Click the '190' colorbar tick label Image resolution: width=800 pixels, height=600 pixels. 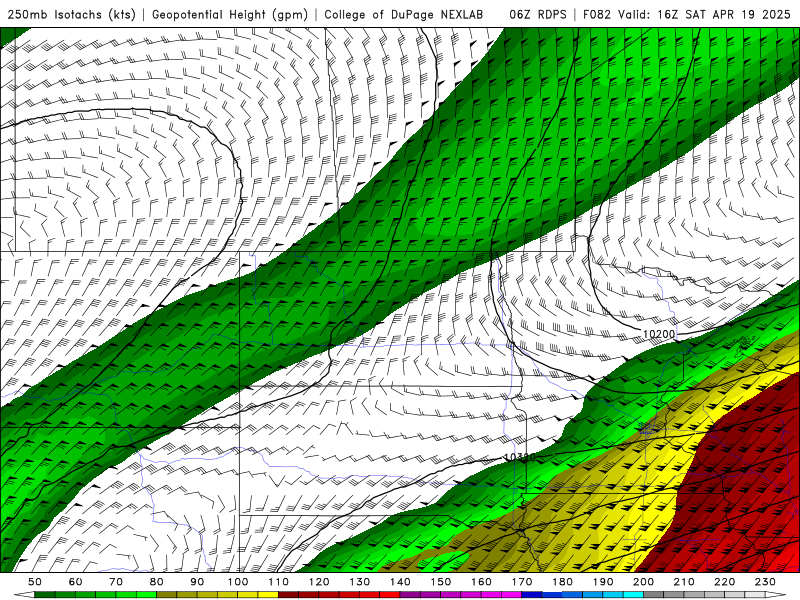(603, 582)
